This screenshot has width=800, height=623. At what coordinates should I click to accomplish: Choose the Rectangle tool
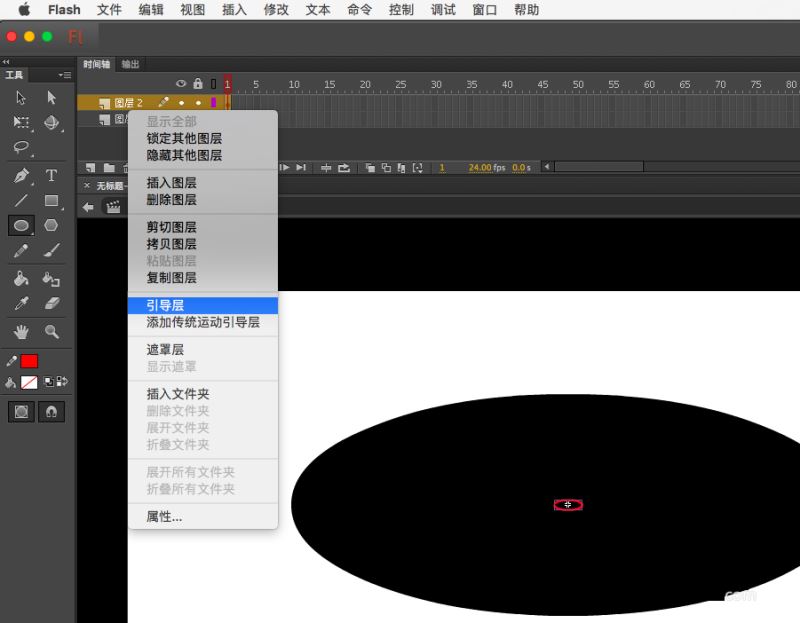(x=51, y=201)
